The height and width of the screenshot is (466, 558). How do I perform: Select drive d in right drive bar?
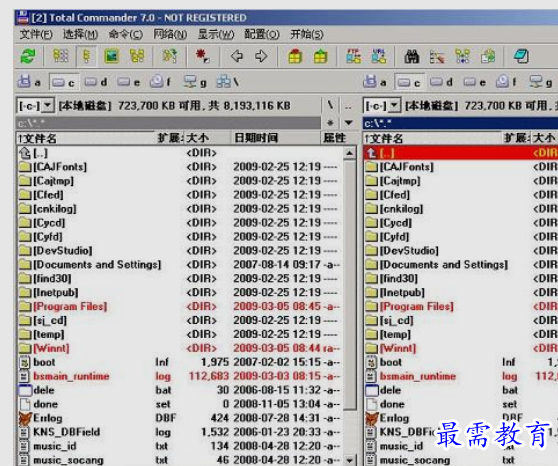pos(442,82)
